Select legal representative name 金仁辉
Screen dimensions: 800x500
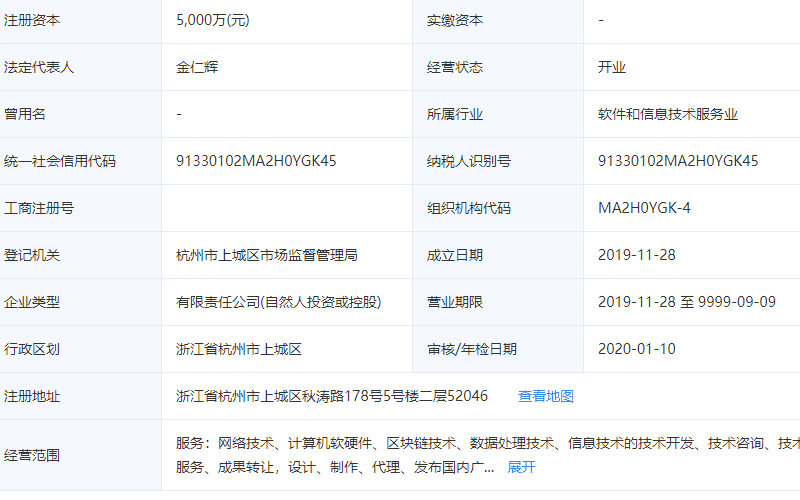[x=197, y=67]
